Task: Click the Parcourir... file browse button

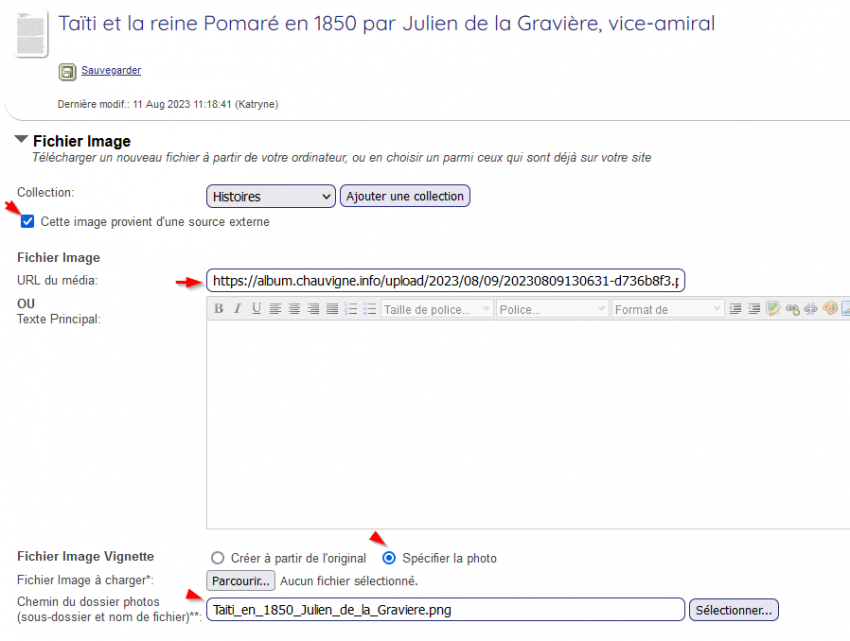Action: click(240, 581)
